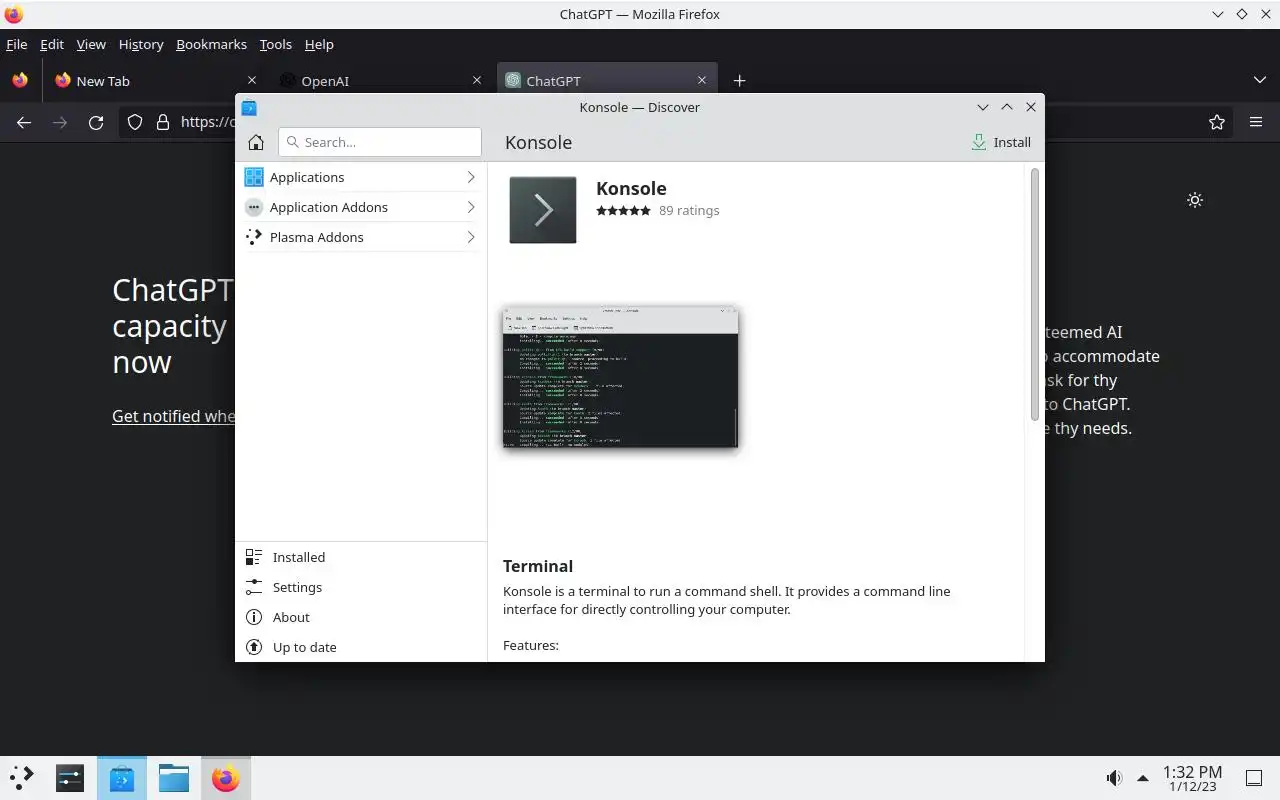Screen dimensions: 1280x800
Task: Open the Bookmarks menu
Action: pyautogui.click(x=211, y=44)
